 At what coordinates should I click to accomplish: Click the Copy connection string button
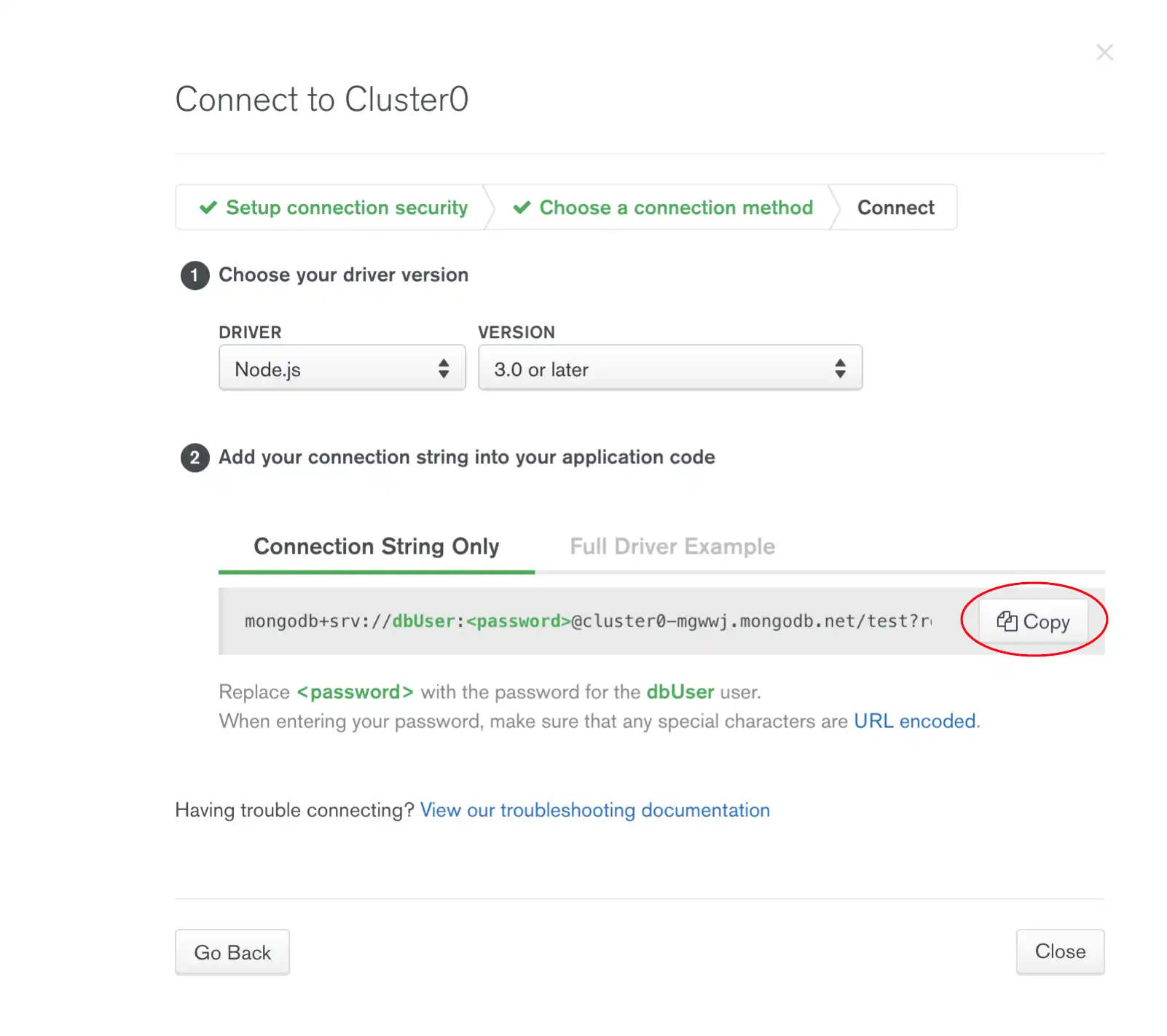click(x=1033, y=621)
